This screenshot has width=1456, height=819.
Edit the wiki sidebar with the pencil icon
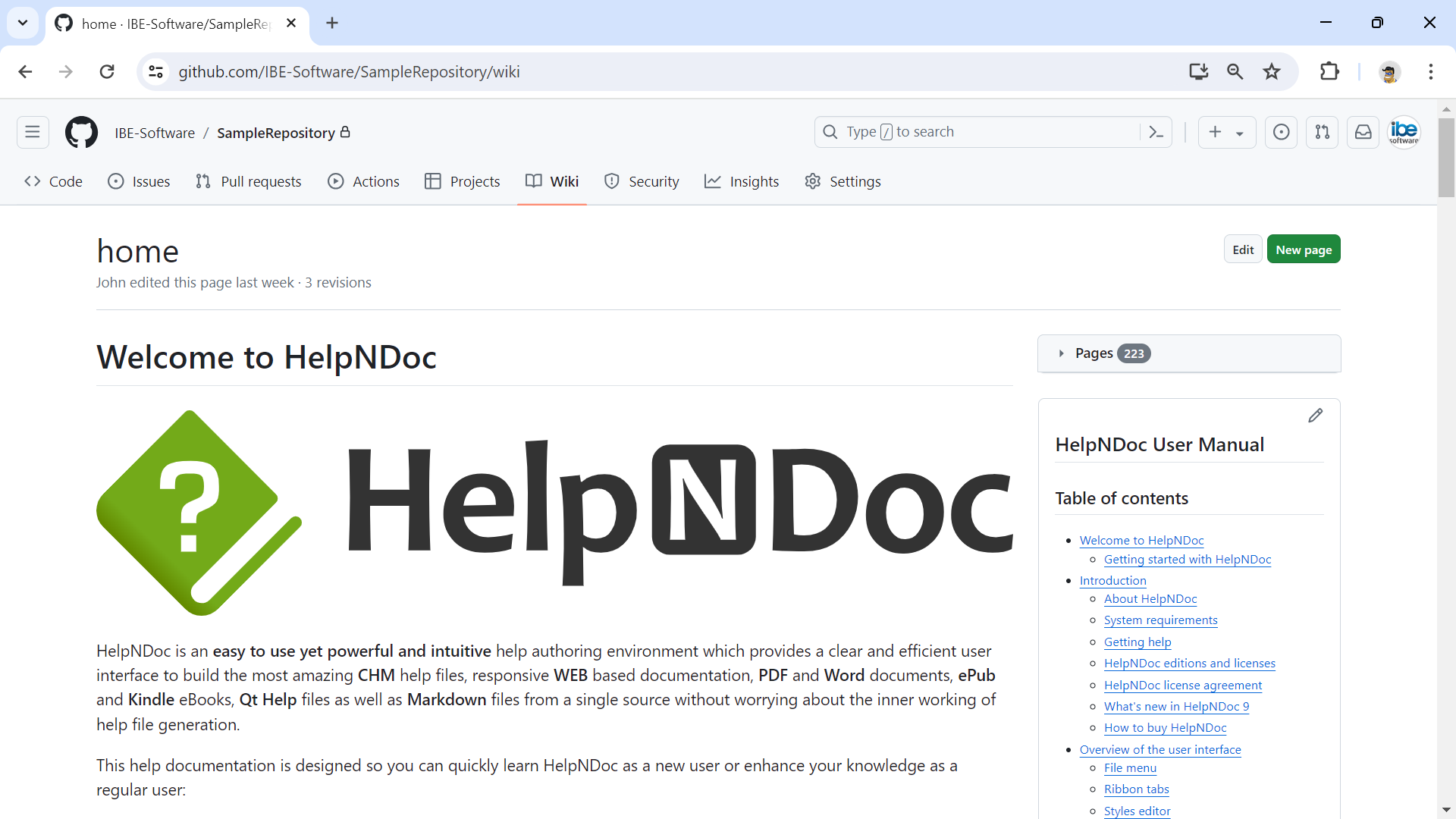pyautogui.click(x=1316, y=416)
